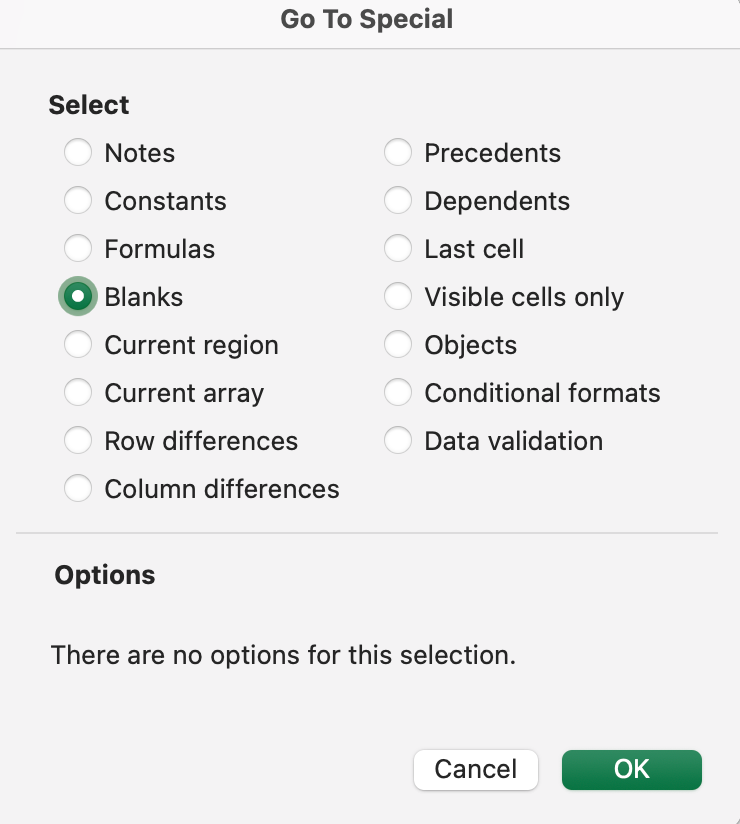Select the Column differences radio button
Screen dimensions: 740x824
click(78, 489)
